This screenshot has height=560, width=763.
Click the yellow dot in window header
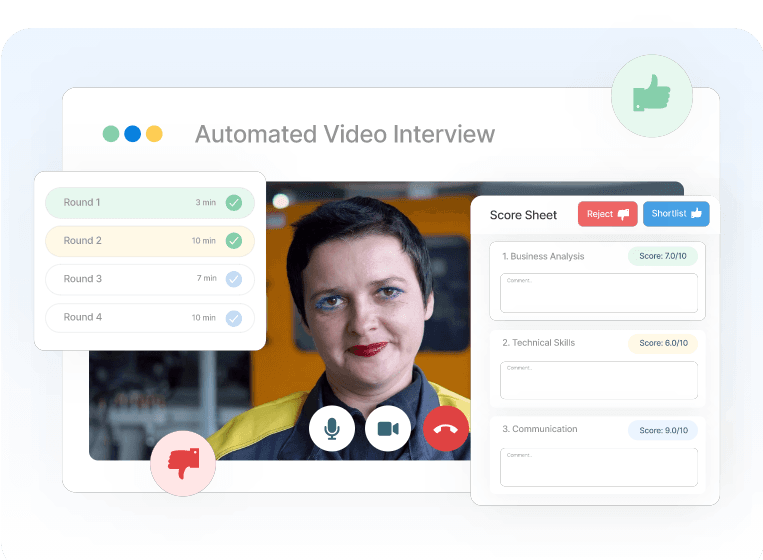pos(154,134)
